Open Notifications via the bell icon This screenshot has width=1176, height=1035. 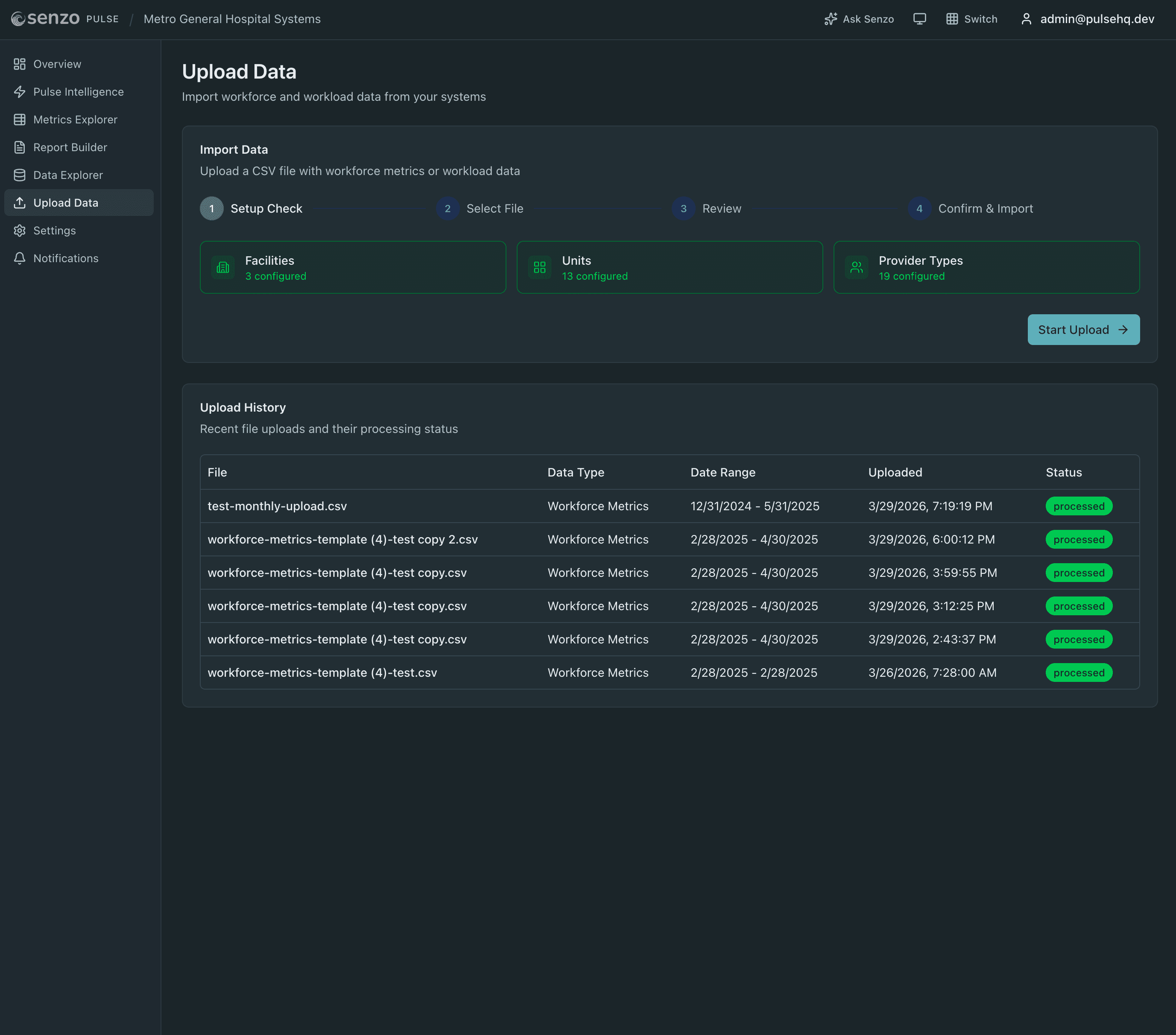(x=19, y=258)
